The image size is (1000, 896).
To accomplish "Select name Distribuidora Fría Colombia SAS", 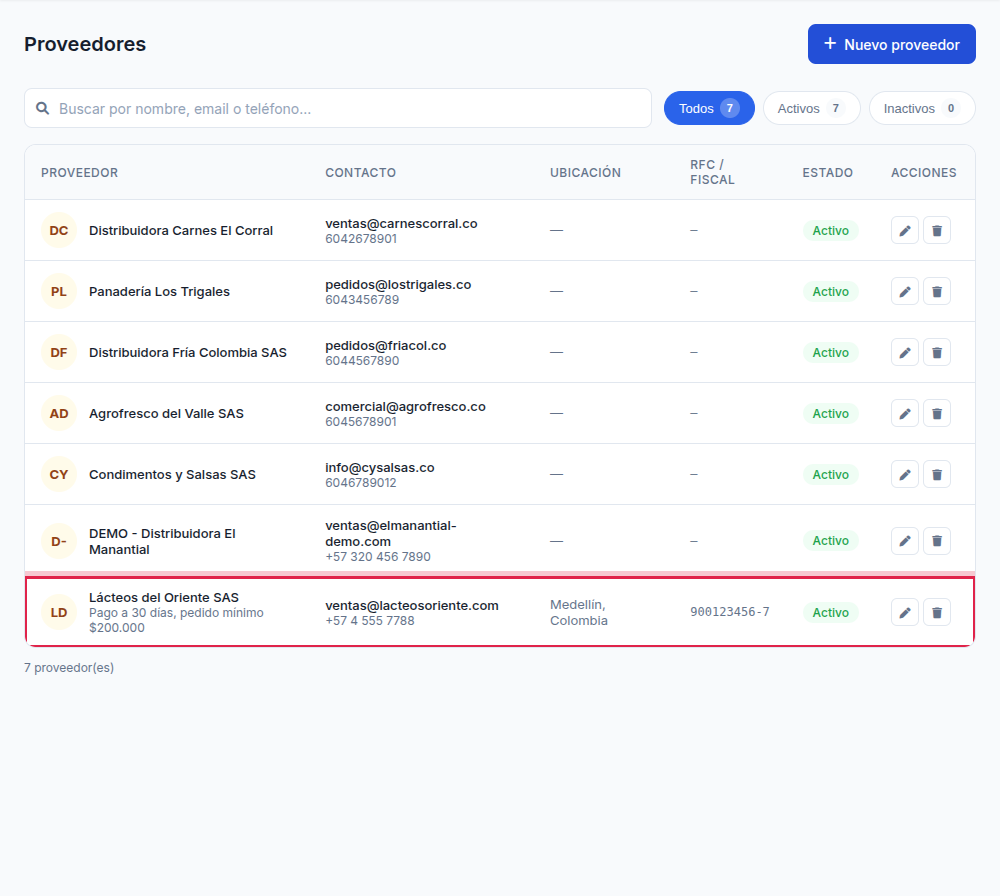I will [x=188, y=352].
